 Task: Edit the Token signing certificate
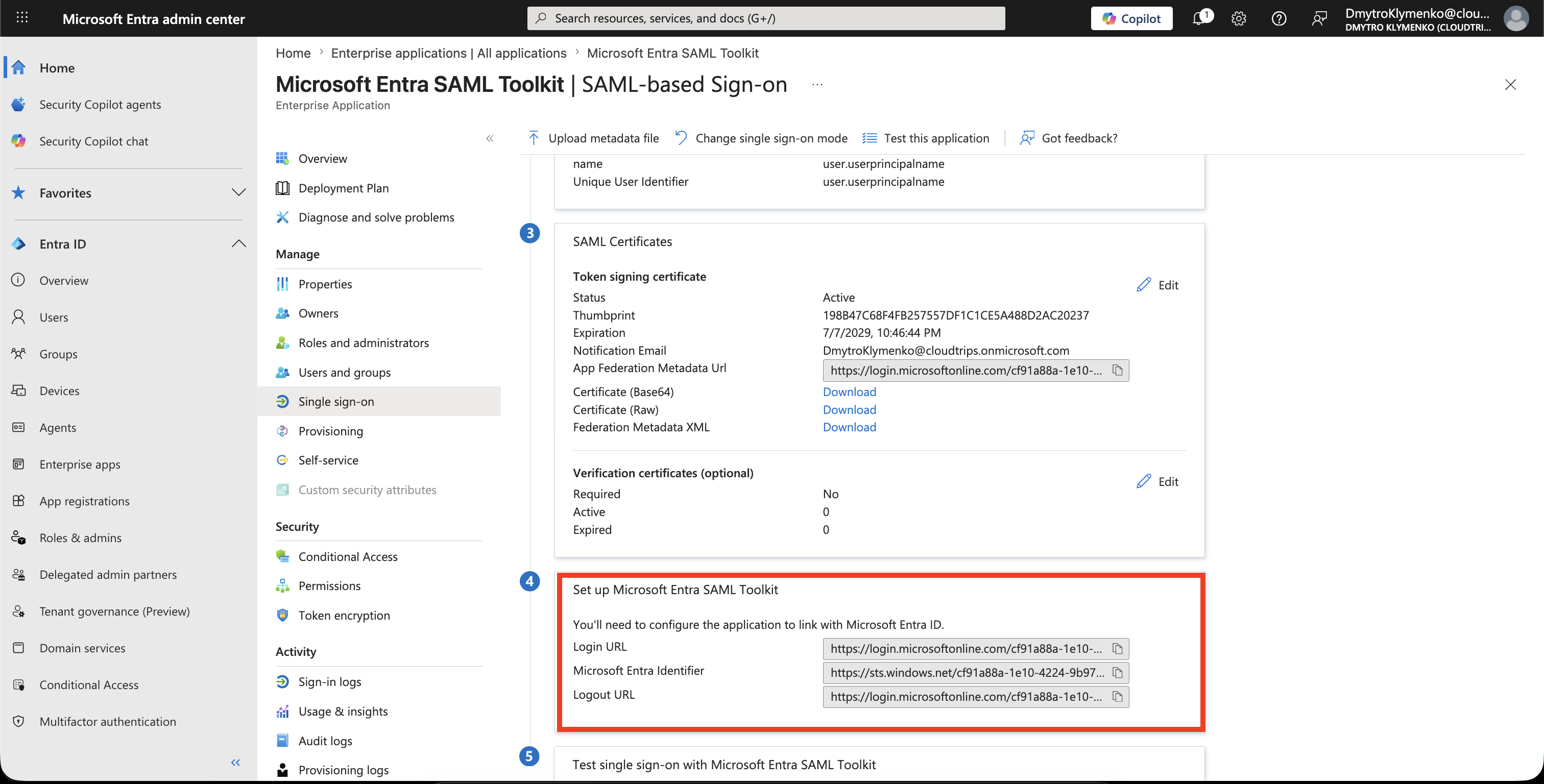(x=1157, y=285)
